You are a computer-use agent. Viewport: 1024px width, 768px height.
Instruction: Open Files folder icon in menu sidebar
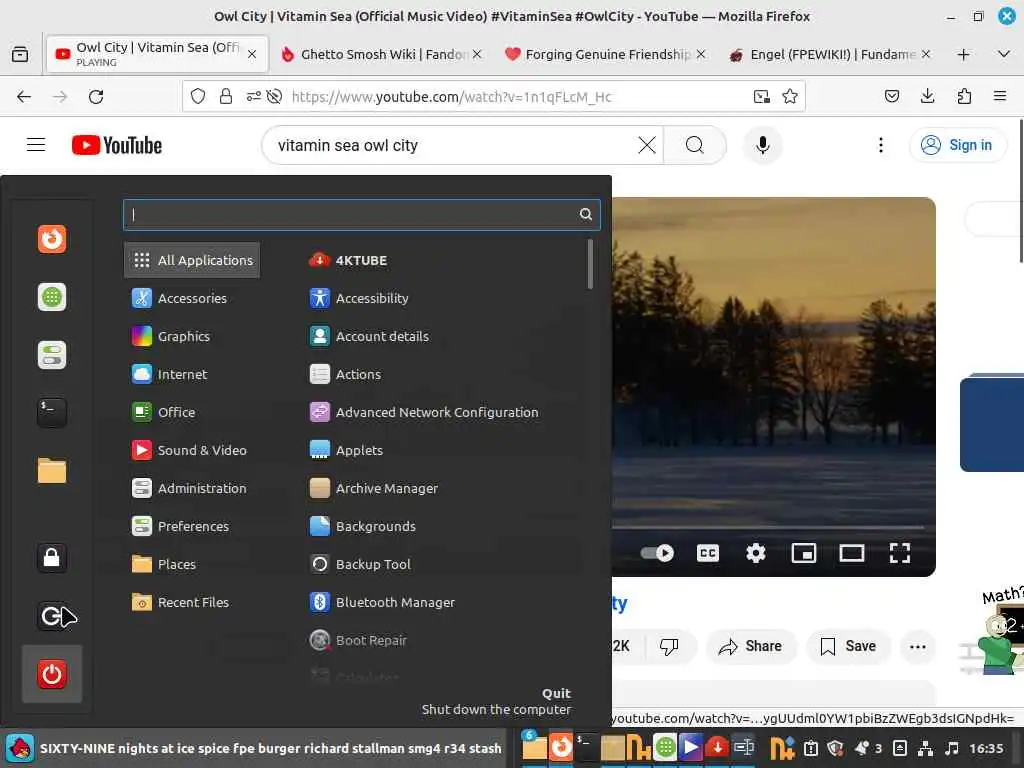(52, 471)
